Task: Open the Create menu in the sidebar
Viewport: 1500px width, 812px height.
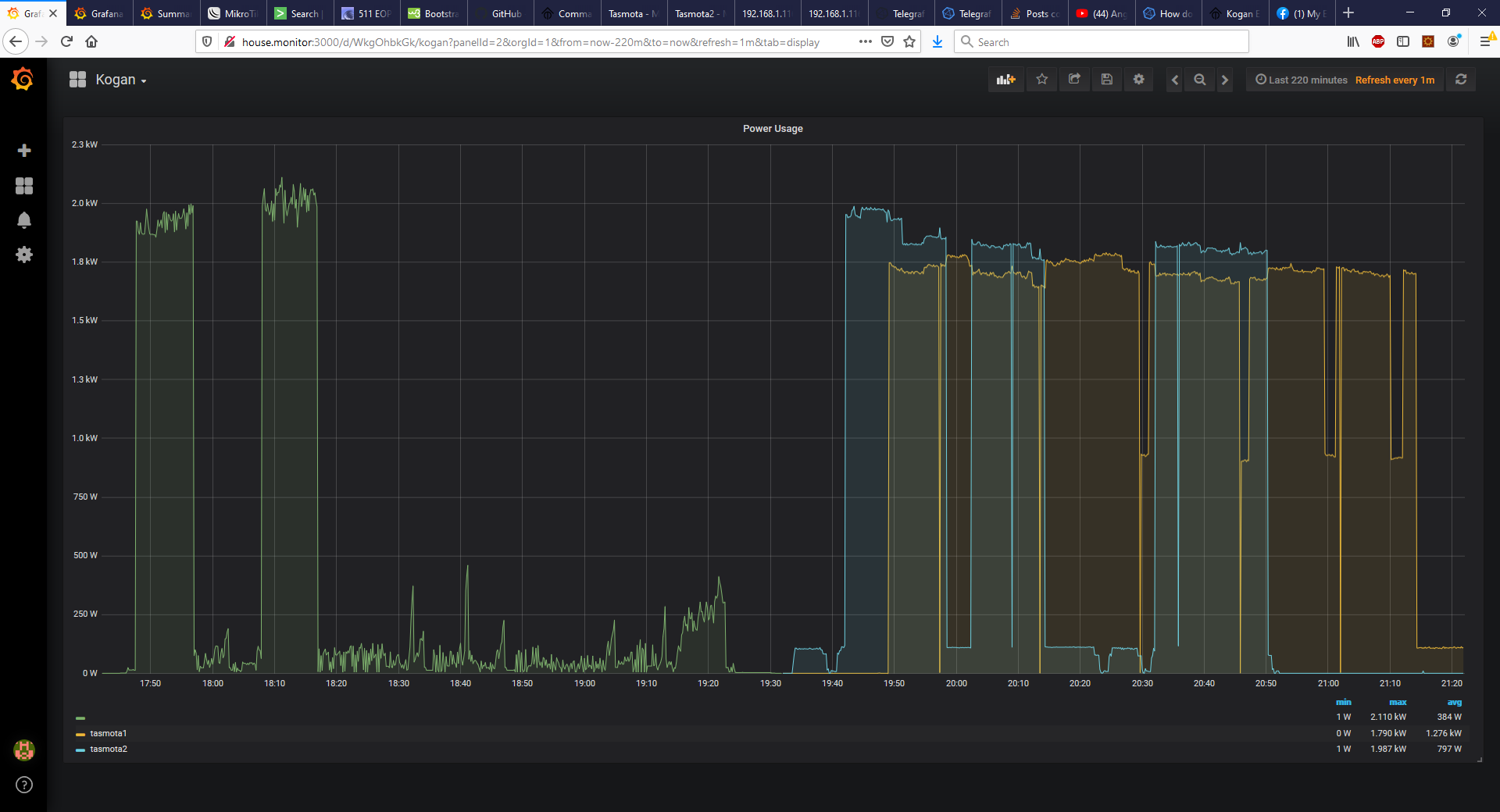Action: (24, 151)
